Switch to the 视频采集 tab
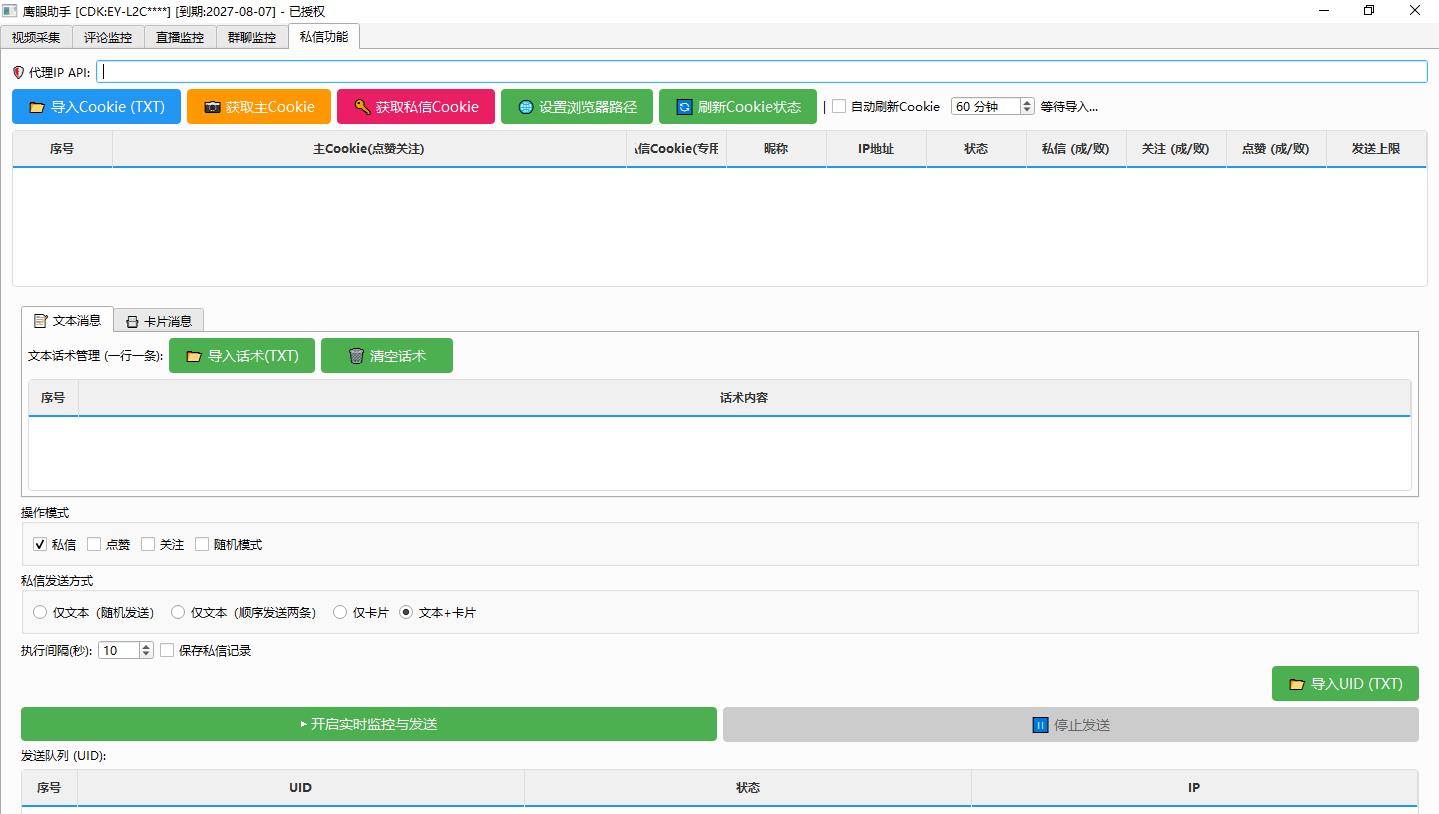Image resolution: width=1439 pixels, height=814 pixels. [x=36, y=37]
